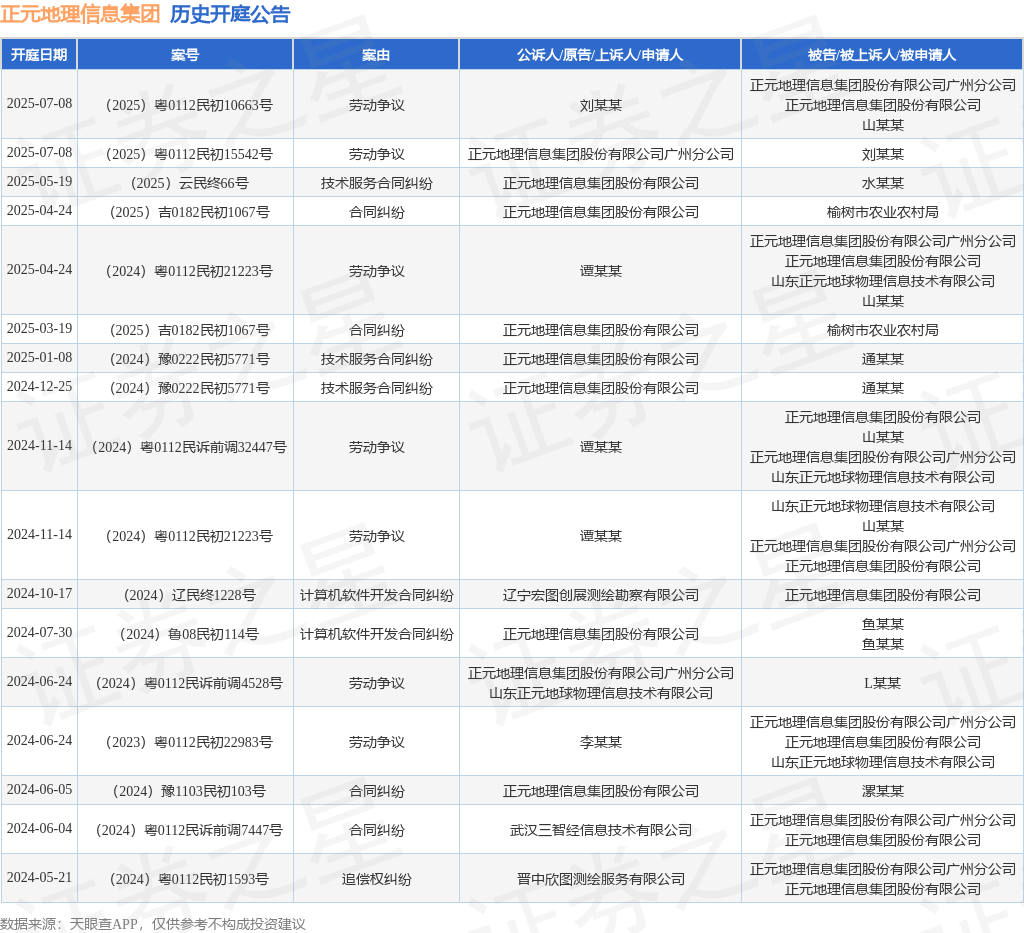This screenshot has height=933, width=1024.
Task: Click the date 2024-12-25
Action: pos(39,387)
